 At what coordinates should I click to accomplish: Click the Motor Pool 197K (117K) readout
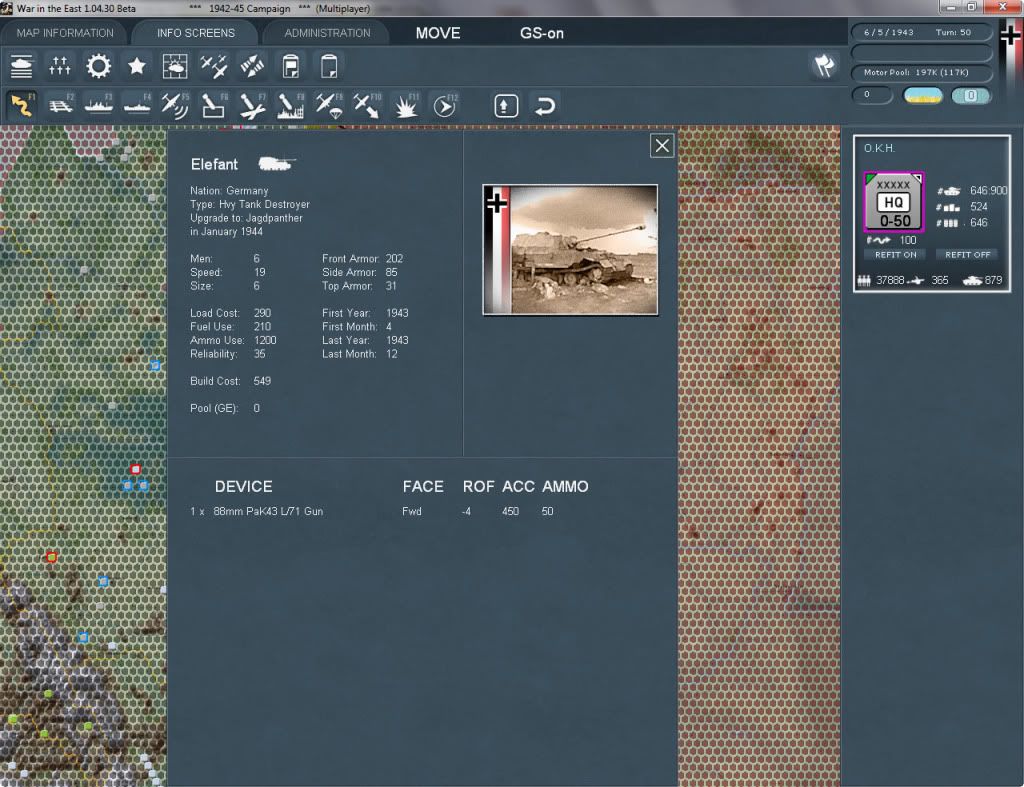click(920, 72)
